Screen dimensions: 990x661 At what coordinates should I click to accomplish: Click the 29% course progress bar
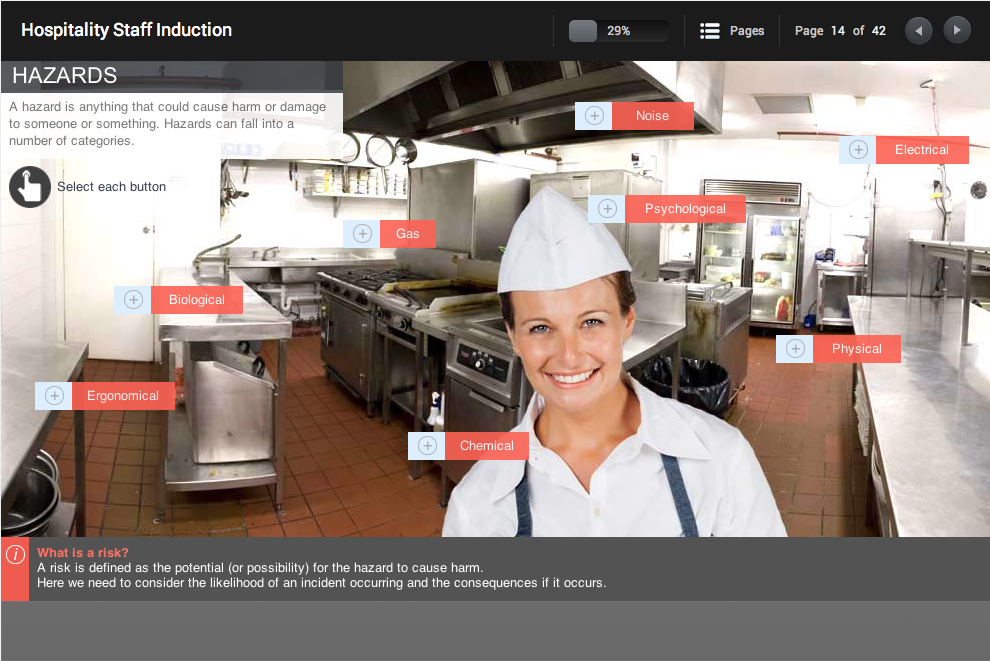click(x=619, y=31)
